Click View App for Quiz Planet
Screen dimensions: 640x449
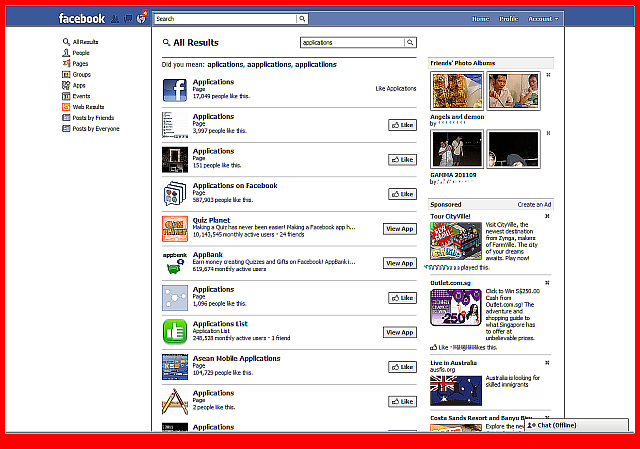coord(400,229)
